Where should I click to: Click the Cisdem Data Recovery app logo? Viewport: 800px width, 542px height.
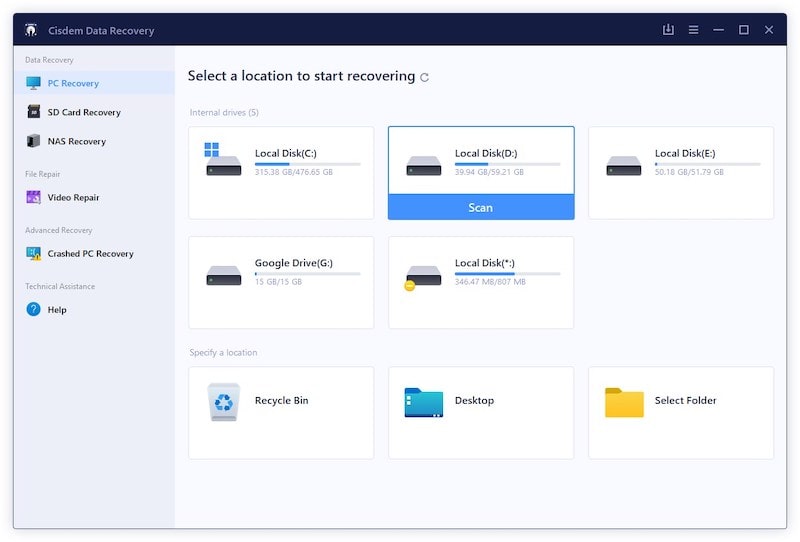coord(32,30)
